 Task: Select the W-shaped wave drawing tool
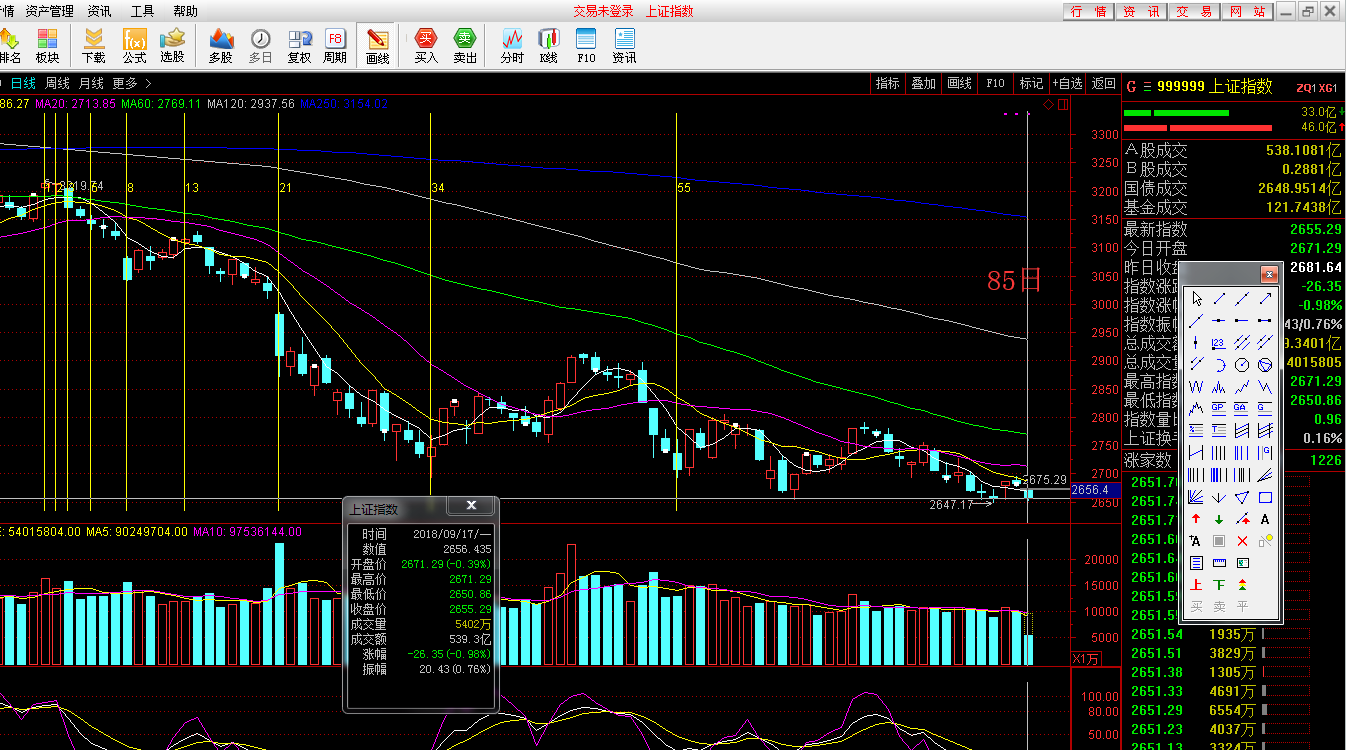[x=1196, y=387]
